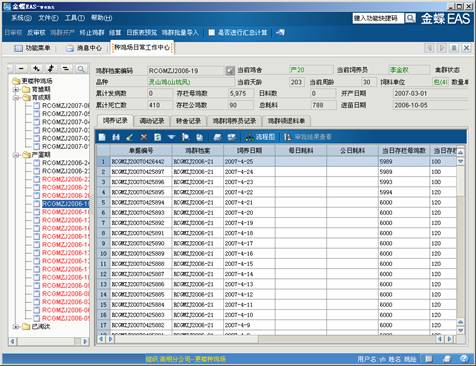Click the copy document icon in records toolbar

pos(199,137)
